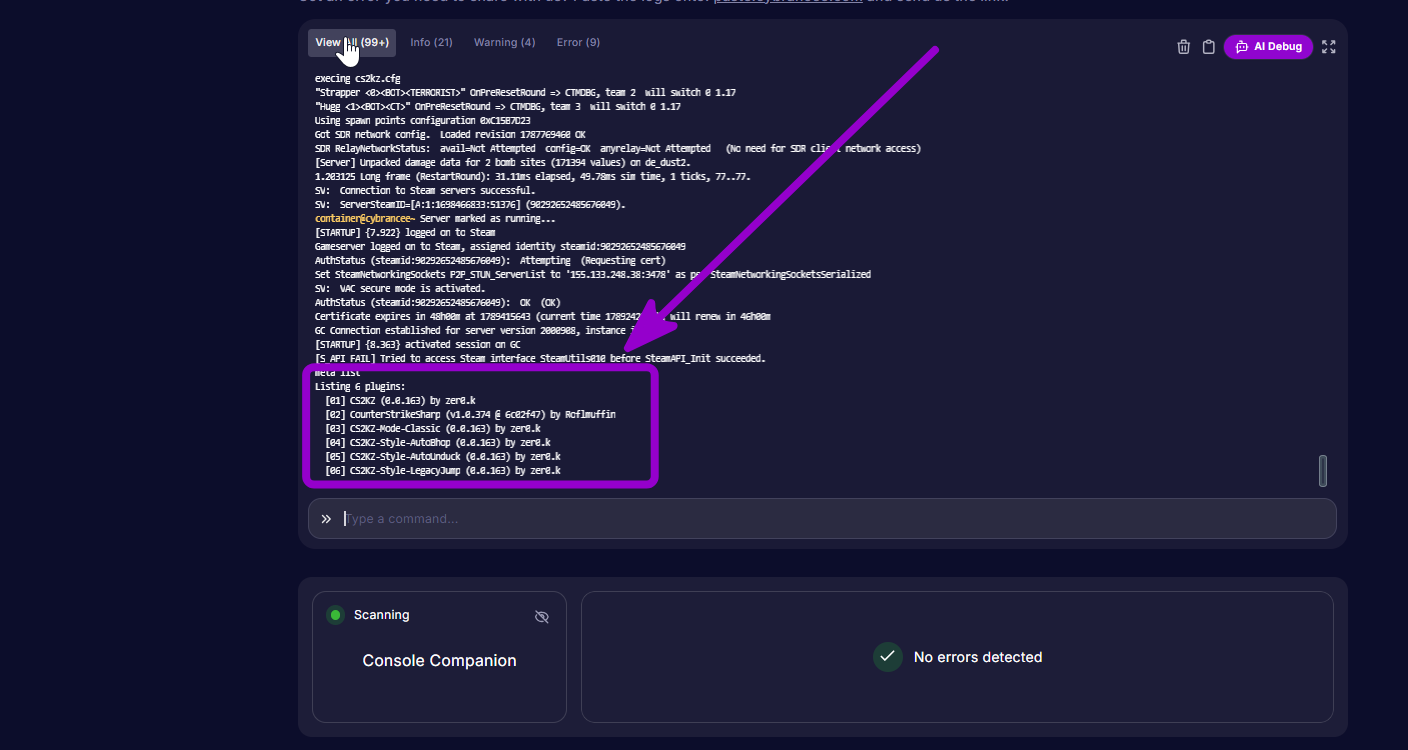Click the 'Gameserver logged on to Steam' line
This screenshot has height=750, width=1408.
500,246
